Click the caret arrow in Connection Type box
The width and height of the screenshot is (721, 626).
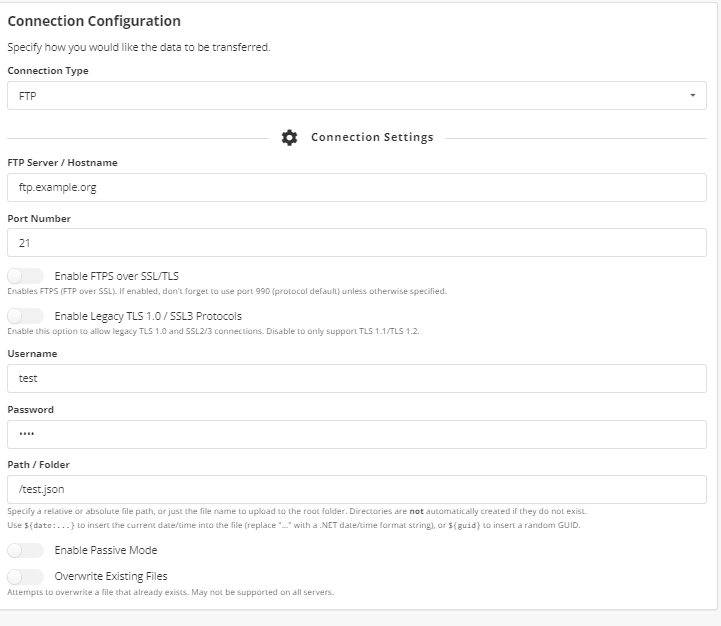click(x=693, y=96)
